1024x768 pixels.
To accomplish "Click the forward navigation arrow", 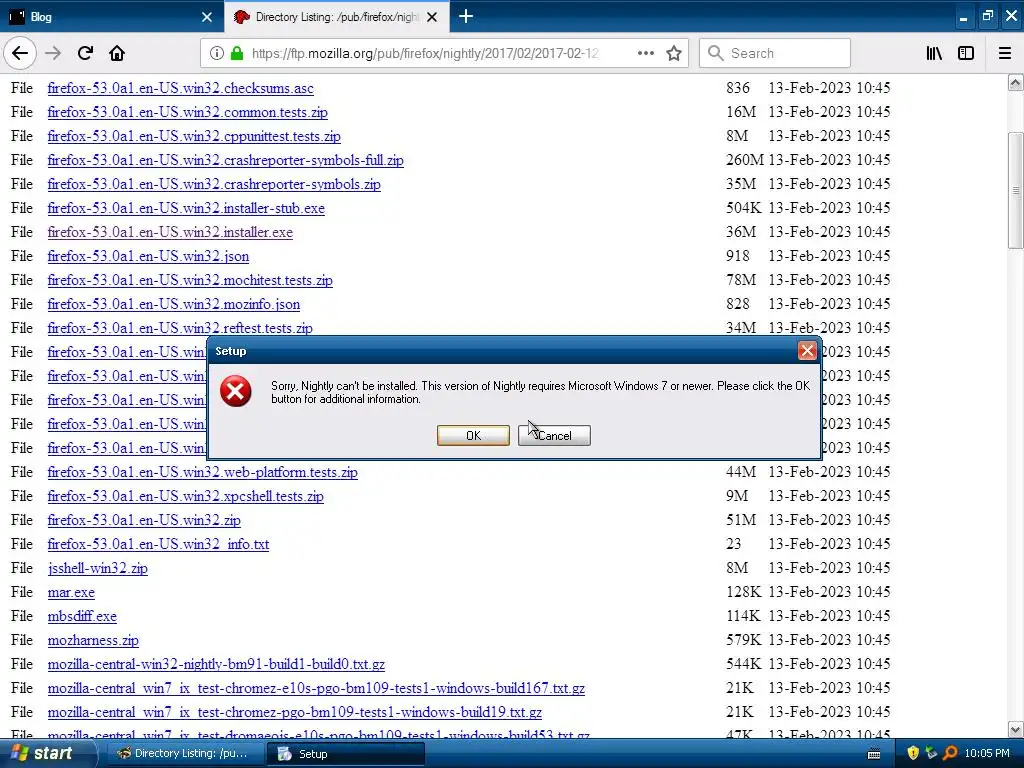I will click(53, 53).
